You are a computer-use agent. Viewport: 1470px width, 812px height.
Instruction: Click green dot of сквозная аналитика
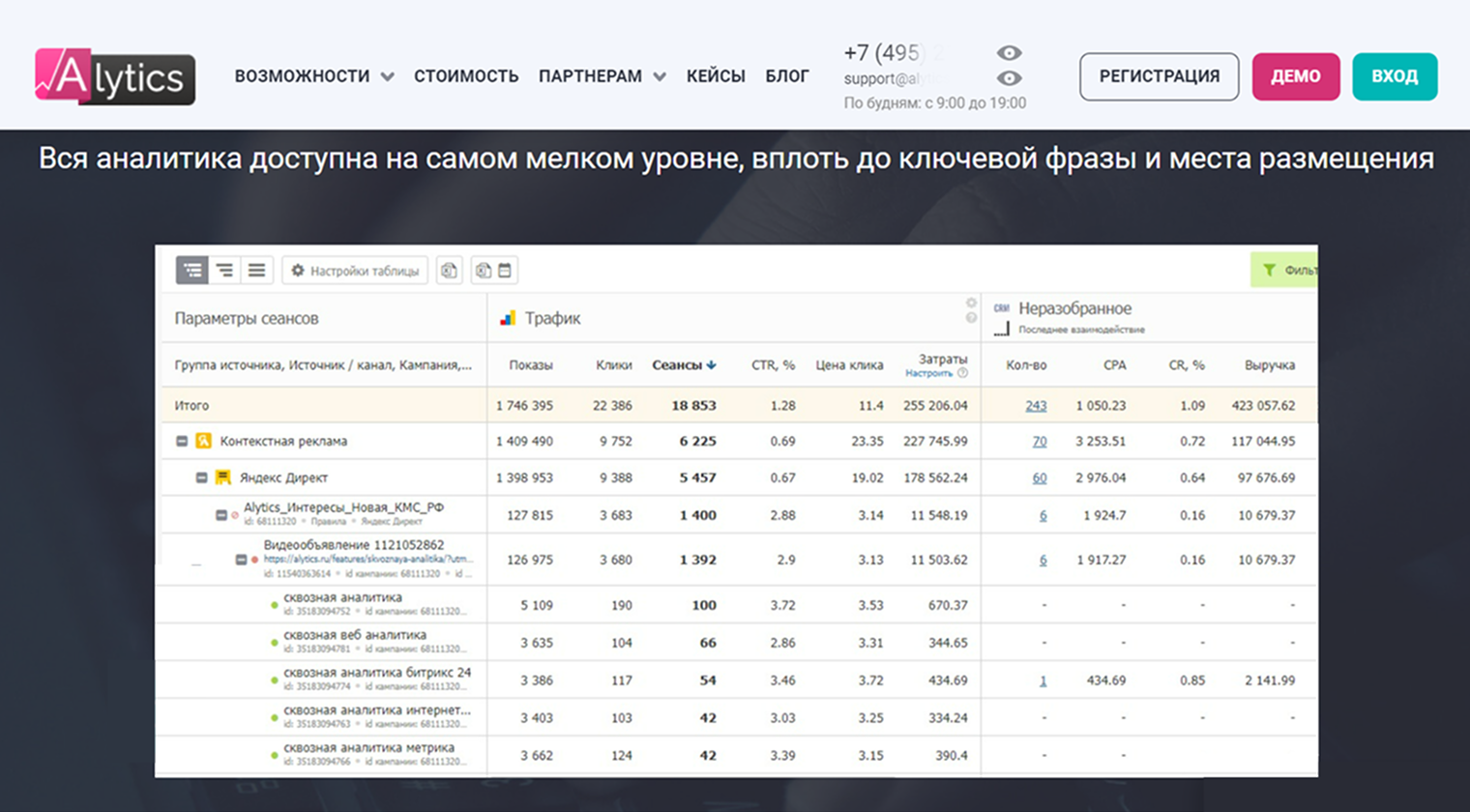point(275,606)
